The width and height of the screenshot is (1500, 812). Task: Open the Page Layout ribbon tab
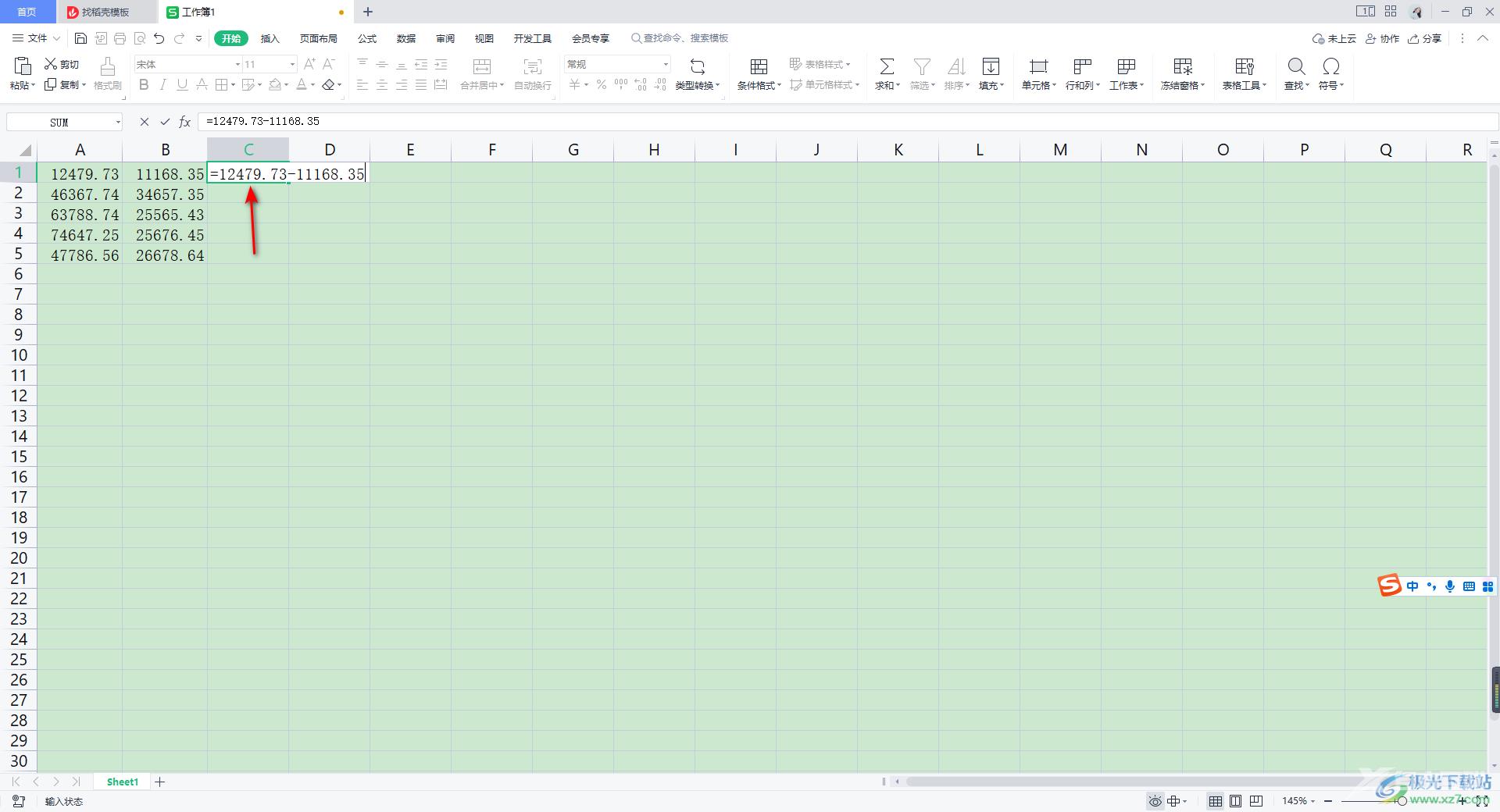(x=319, y=38)
